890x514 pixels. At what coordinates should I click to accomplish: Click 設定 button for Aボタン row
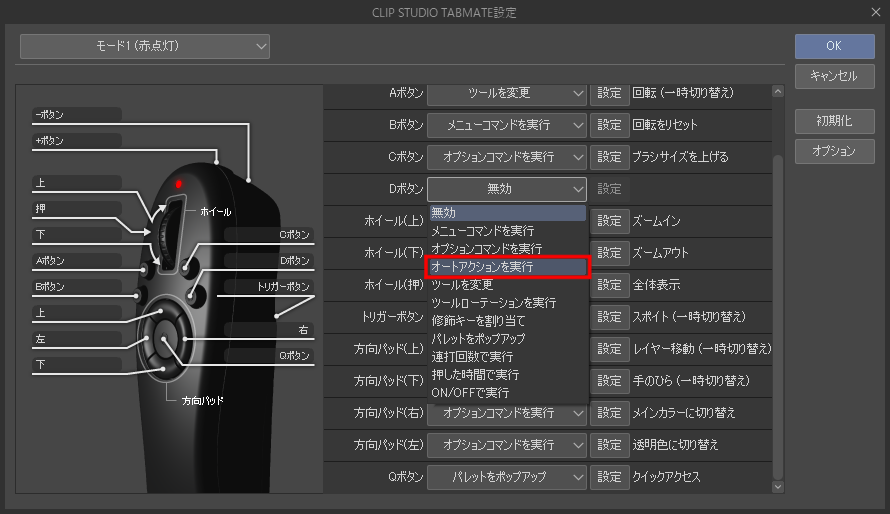coord(610,93)
